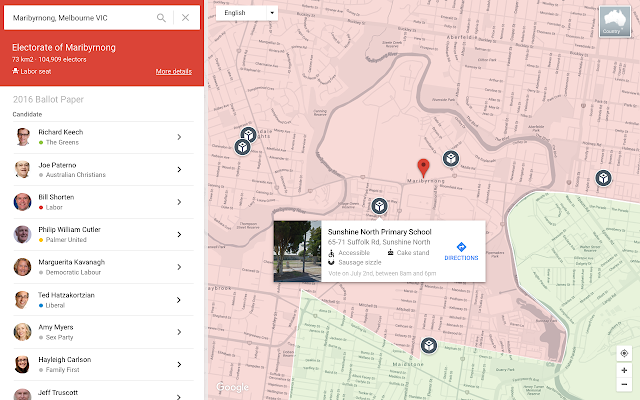Click Hayleigh Carlson's profile photo
Viewport: 640px width, 400px height.
click(x=22, y=364)
